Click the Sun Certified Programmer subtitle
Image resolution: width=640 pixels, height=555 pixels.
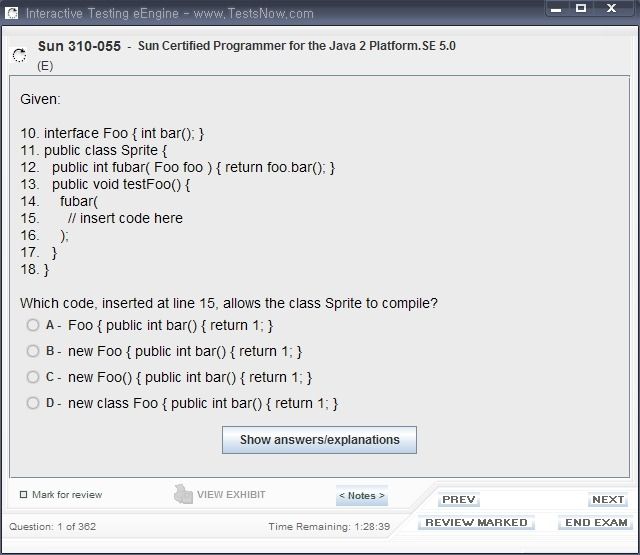click(x=297, y=46)
